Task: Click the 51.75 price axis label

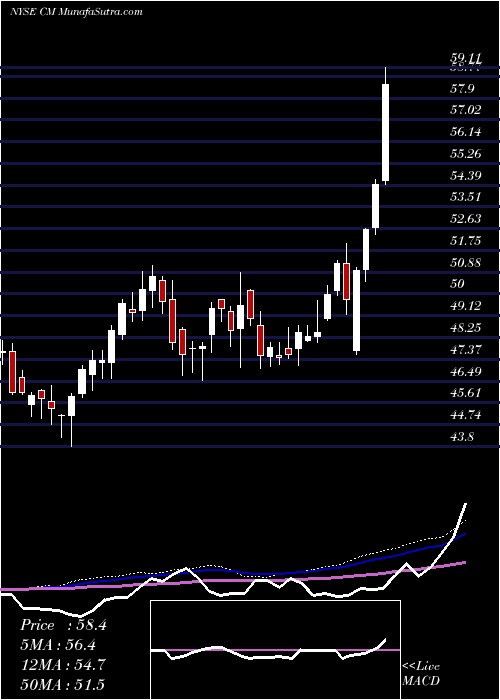Action: click(466, 241)
